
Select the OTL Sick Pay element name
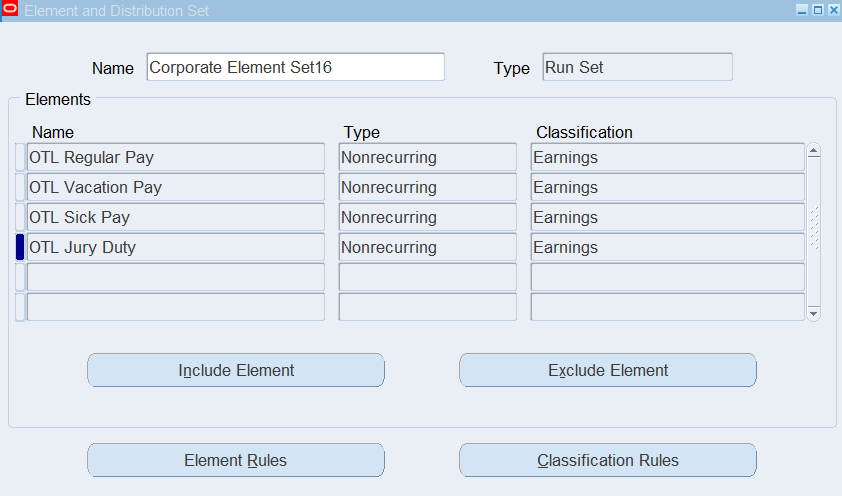[175, 217]
